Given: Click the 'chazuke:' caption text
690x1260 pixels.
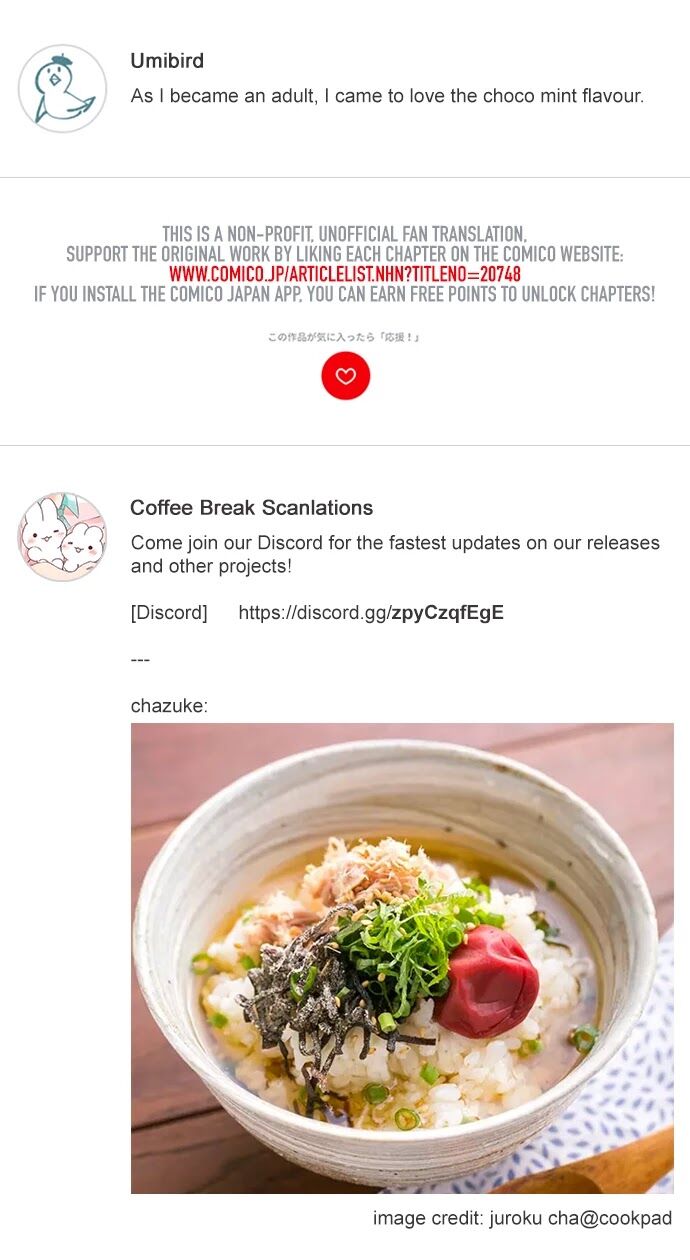Looking at the screenshot, I should point(169,706).
